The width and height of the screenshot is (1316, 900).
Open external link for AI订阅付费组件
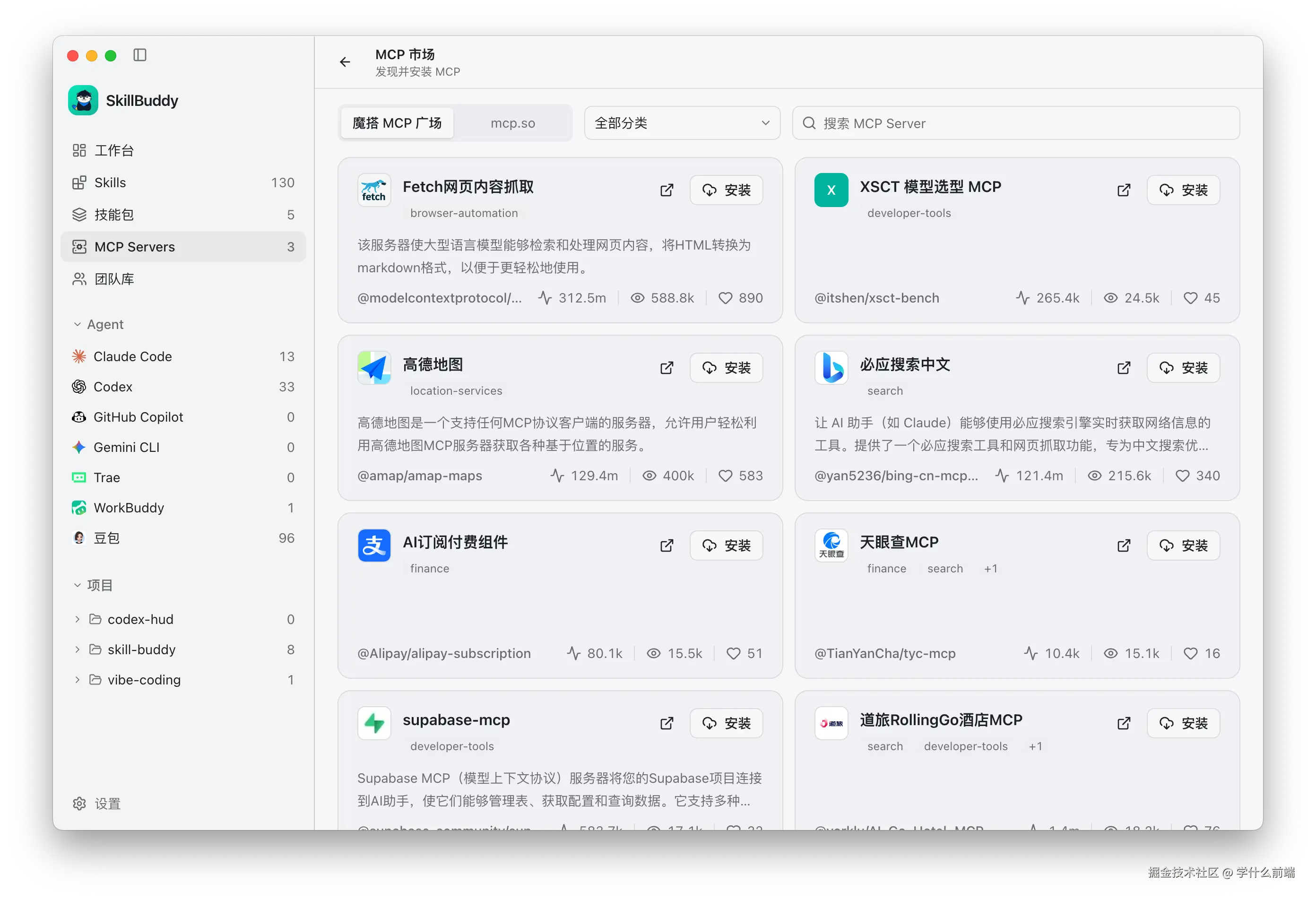(x=667, y=545)
